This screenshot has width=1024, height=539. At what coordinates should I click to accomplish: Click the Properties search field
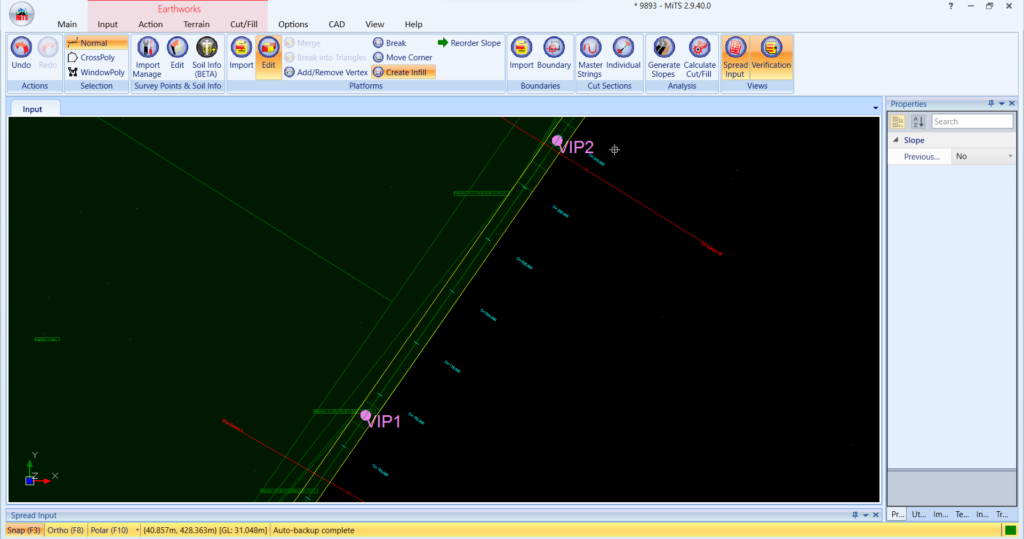click(x=972, y=122)
